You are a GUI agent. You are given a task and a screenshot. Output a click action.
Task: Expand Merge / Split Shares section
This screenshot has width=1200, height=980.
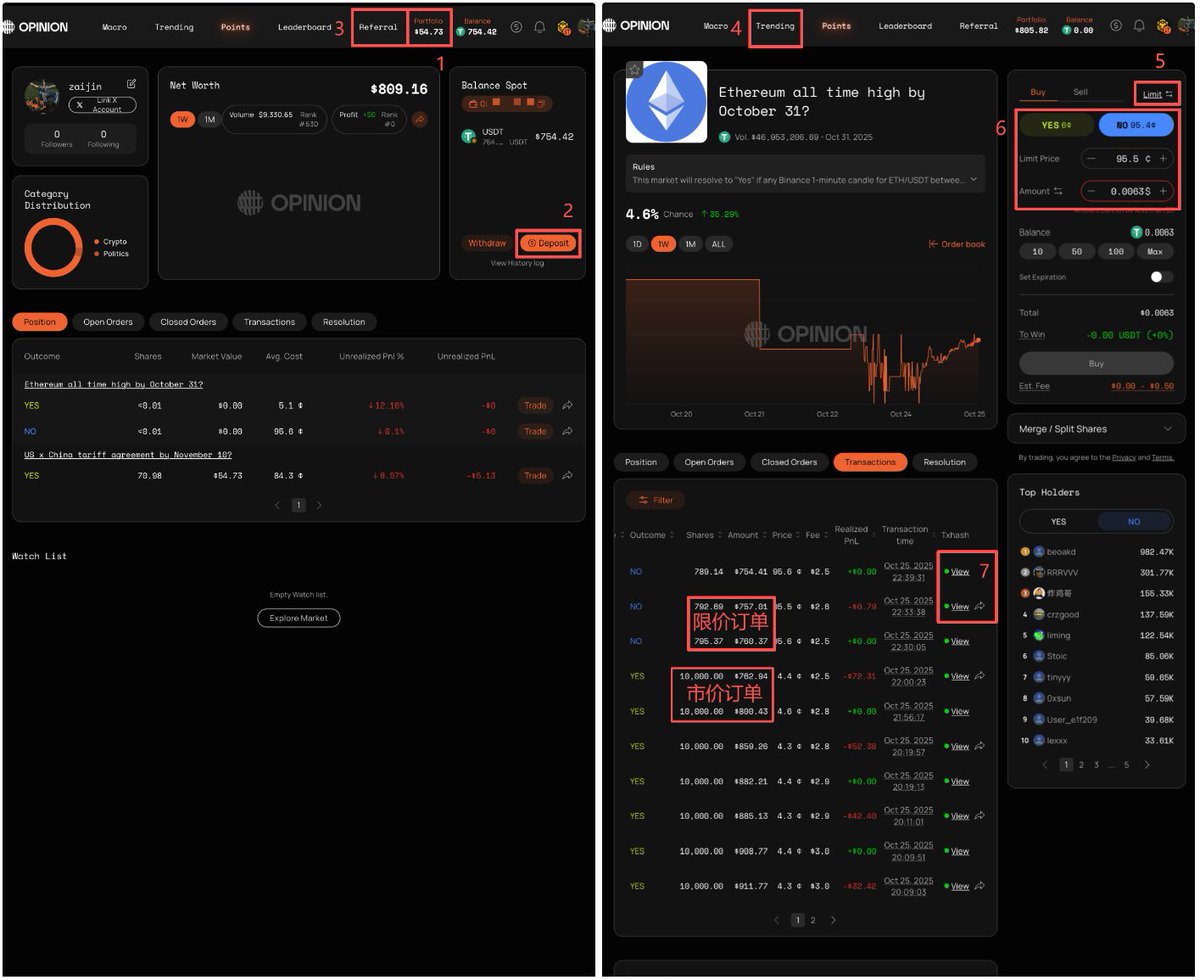pos(1096,429)
